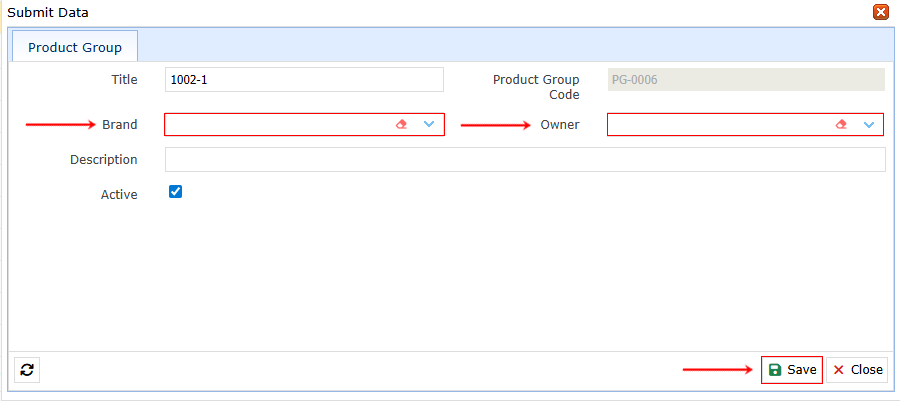Focus the Title field containing 1002-1
Image resolution: width=900 pixels, height=401 pixels.
303,80
